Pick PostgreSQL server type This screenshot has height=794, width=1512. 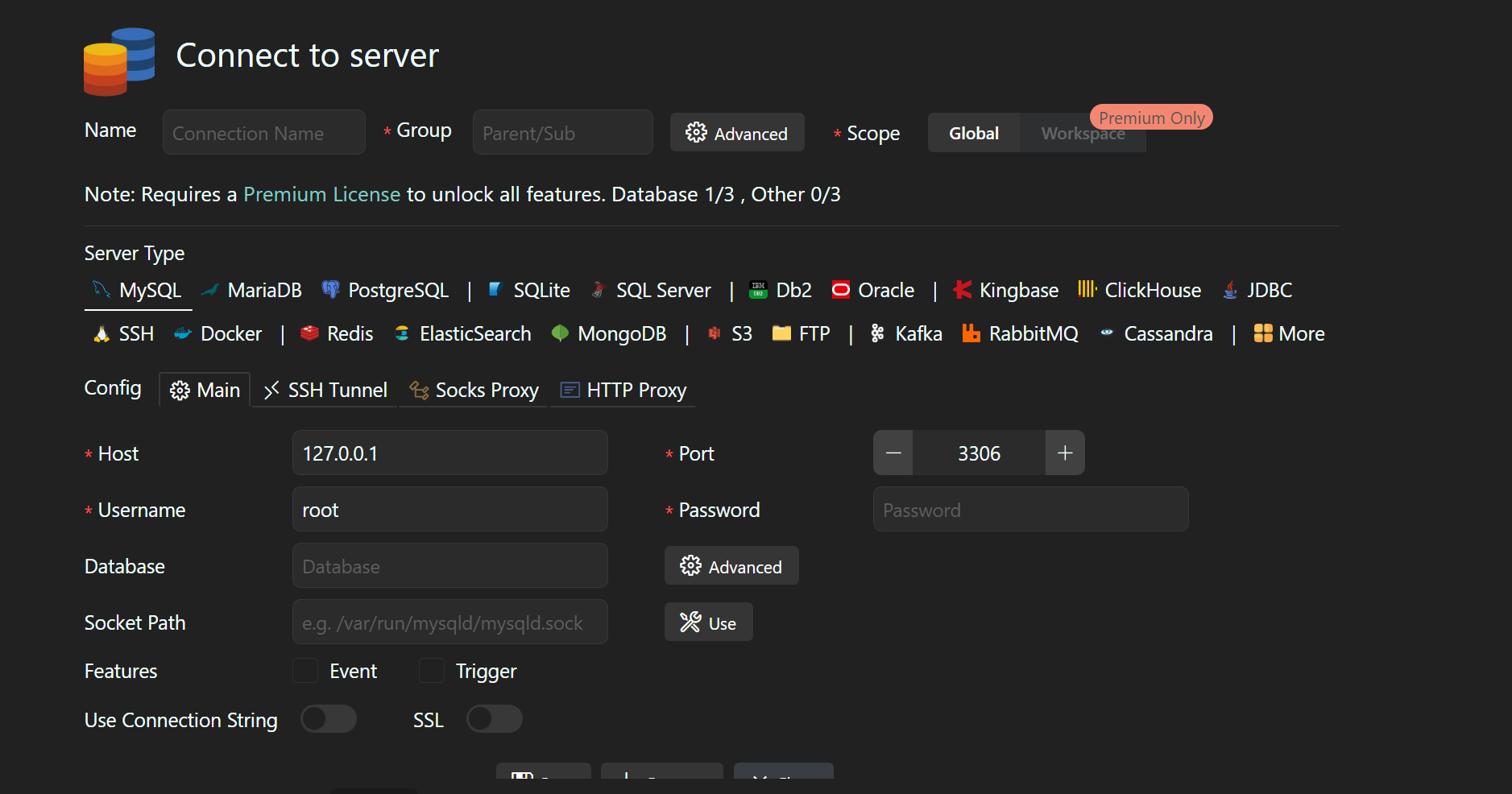point(385,291)
